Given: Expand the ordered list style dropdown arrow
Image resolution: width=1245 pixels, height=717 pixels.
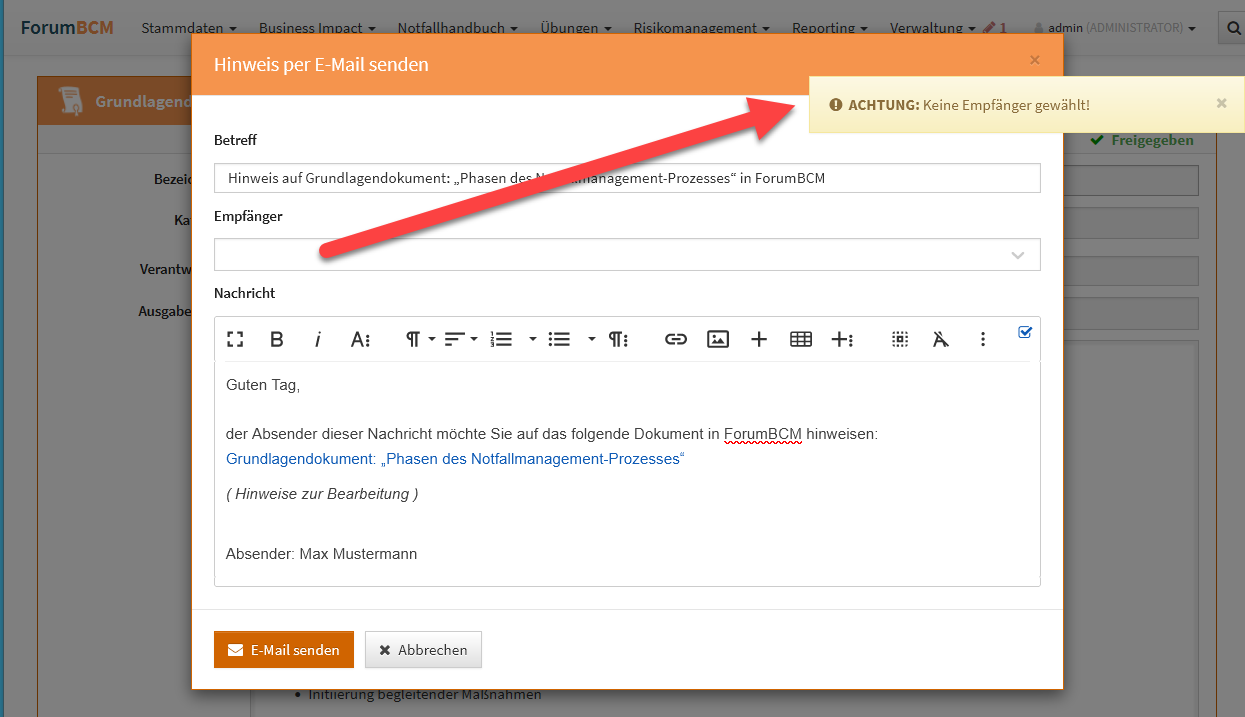Looking at the screenshot, I should [x=533, y=339].
